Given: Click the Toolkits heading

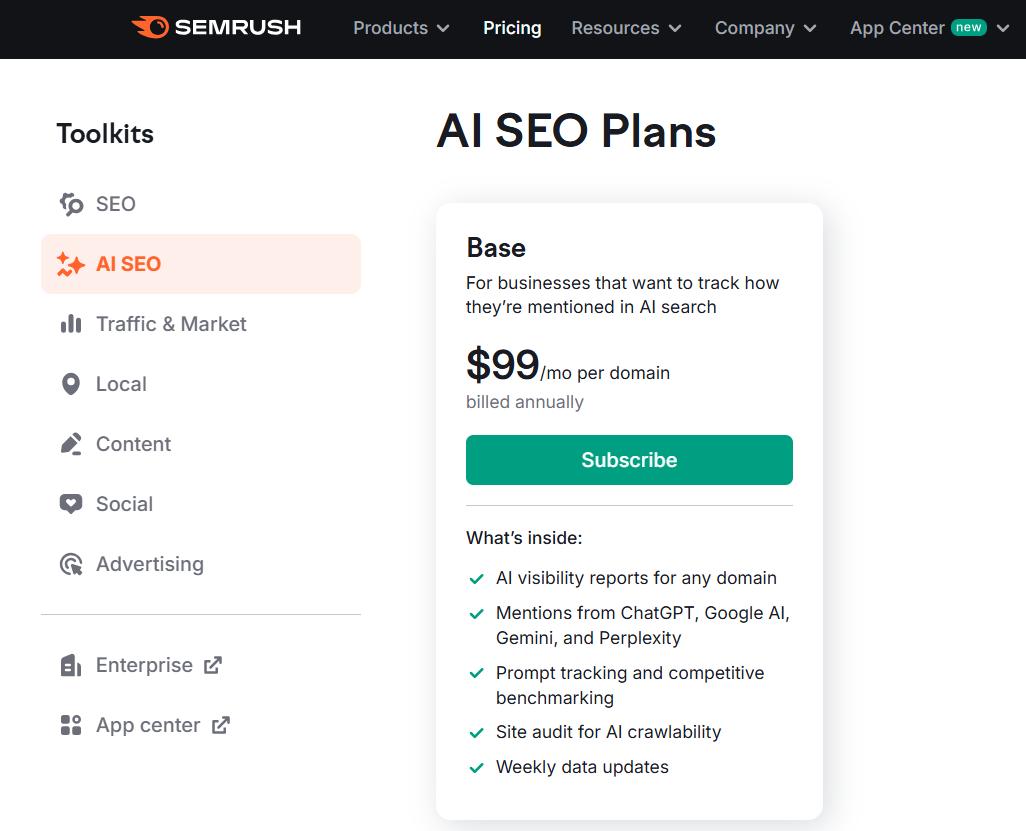Looking at the screenshot, I should coord(105,133).
